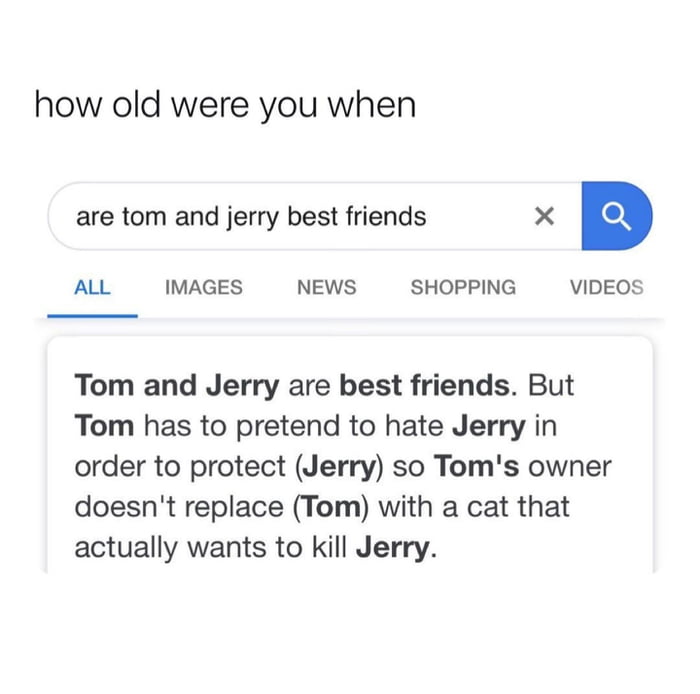Clear the search query with the X icon

(544, 216)
